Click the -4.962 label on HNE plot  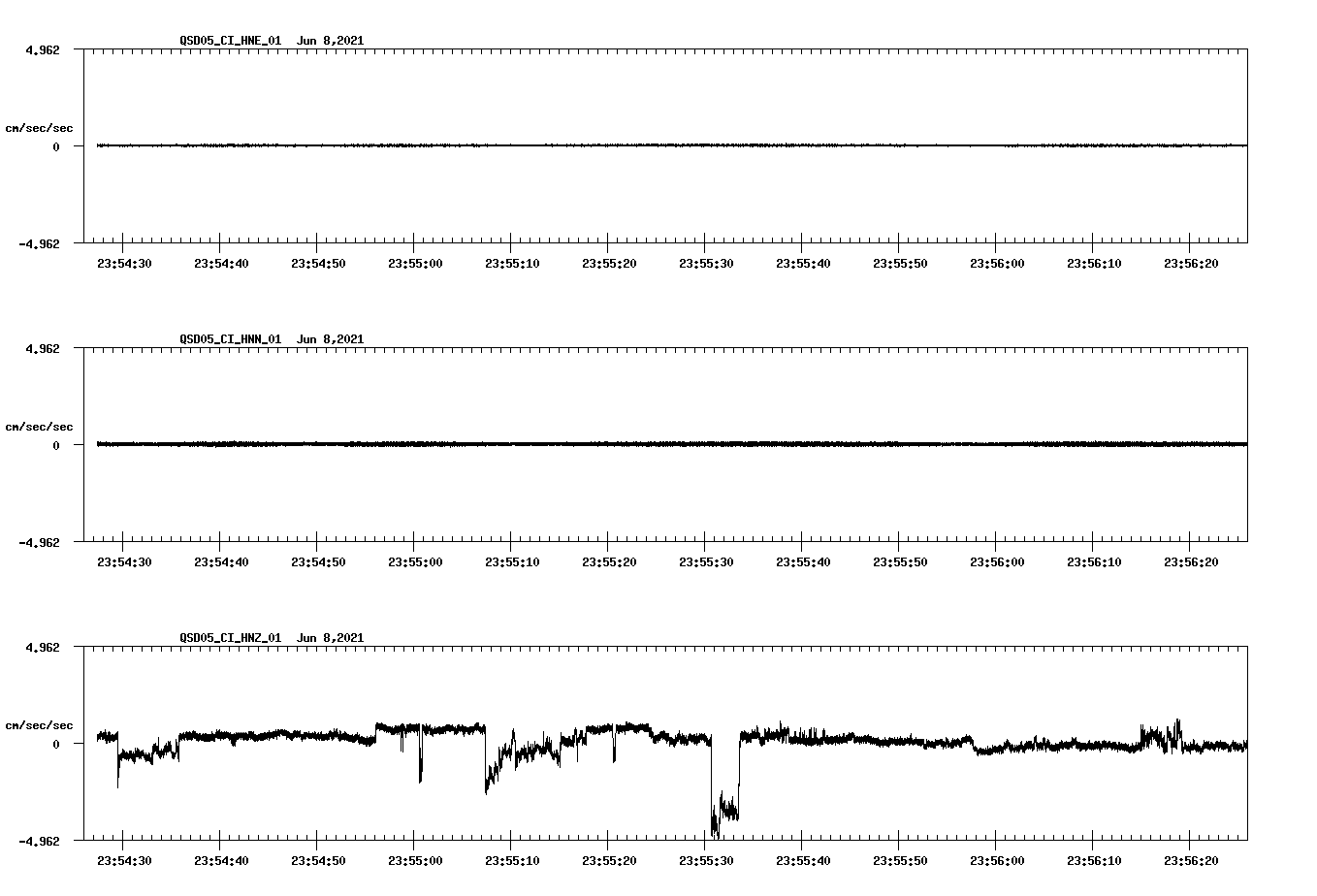click(39, 243)
